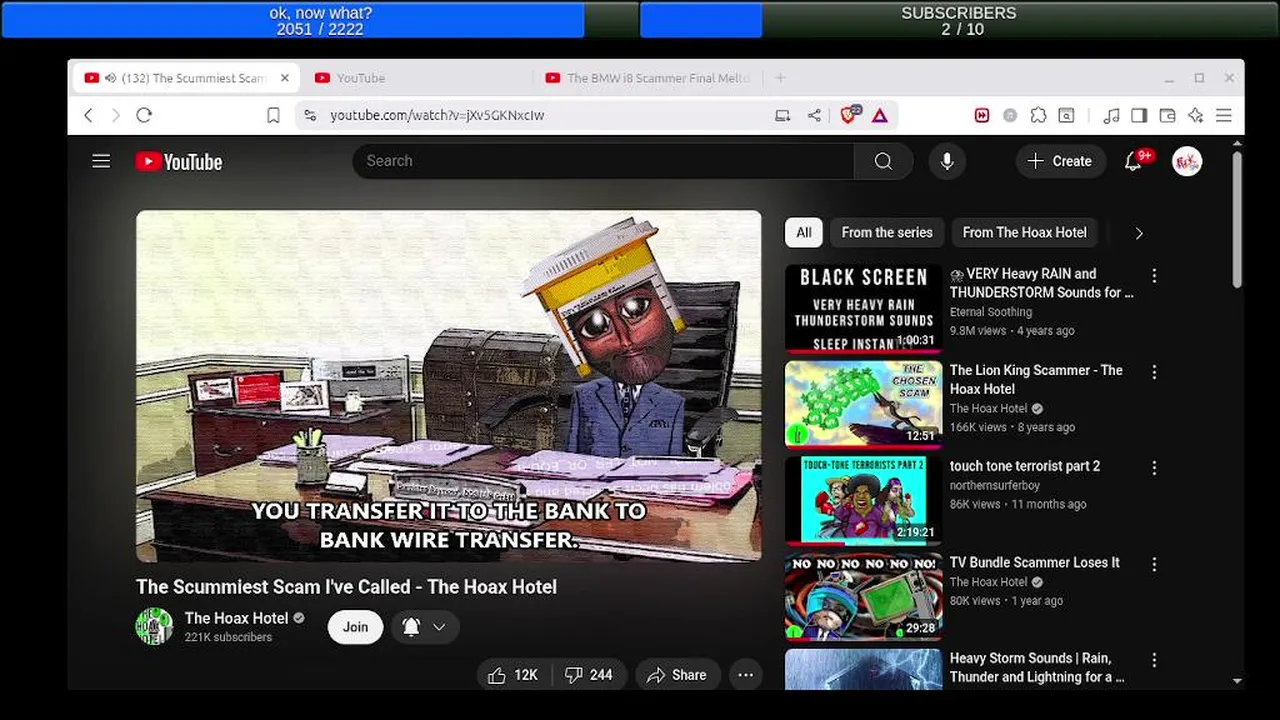This screenshot has height=720, width=1280.
Task: Open the notification preferences bell dropdown
Action: pyautogui.click(x=424, y=627)
